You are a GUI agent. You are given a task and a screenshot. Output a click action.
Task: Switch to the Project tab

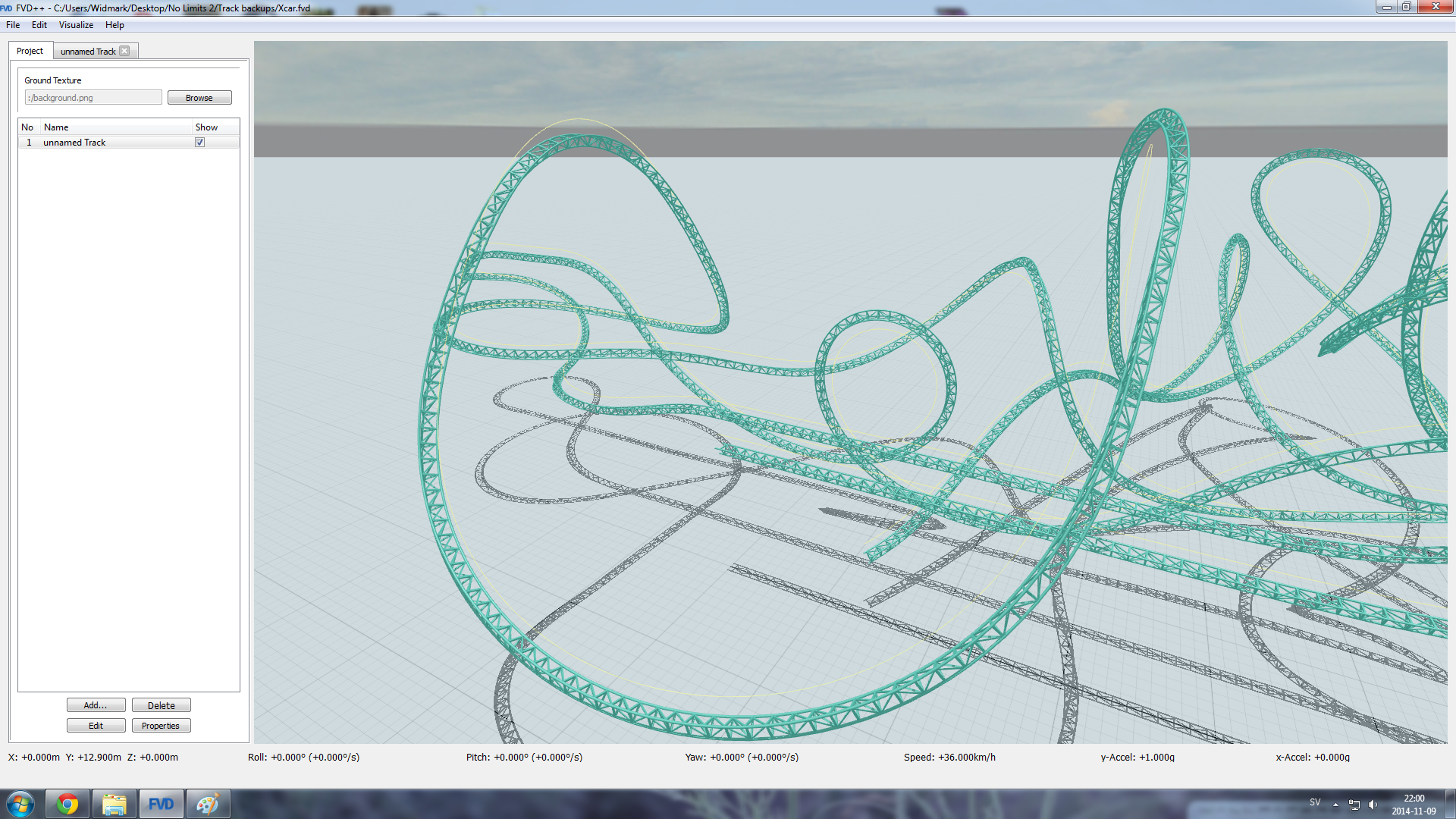(30, 51)
